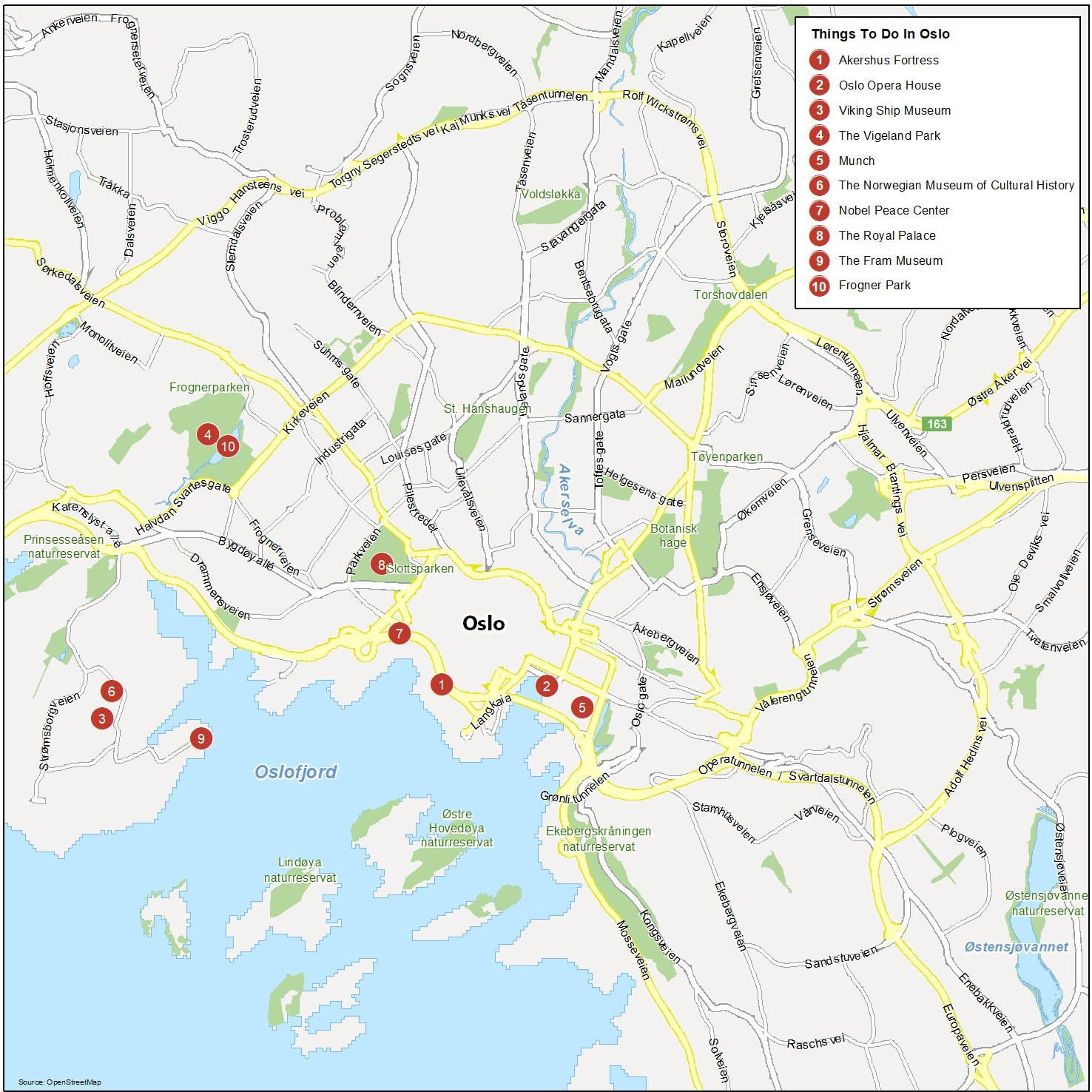Select marker 7 for the Nobel Peace Center
This screenshot has height=1092, width=1092.
point(398,633)
